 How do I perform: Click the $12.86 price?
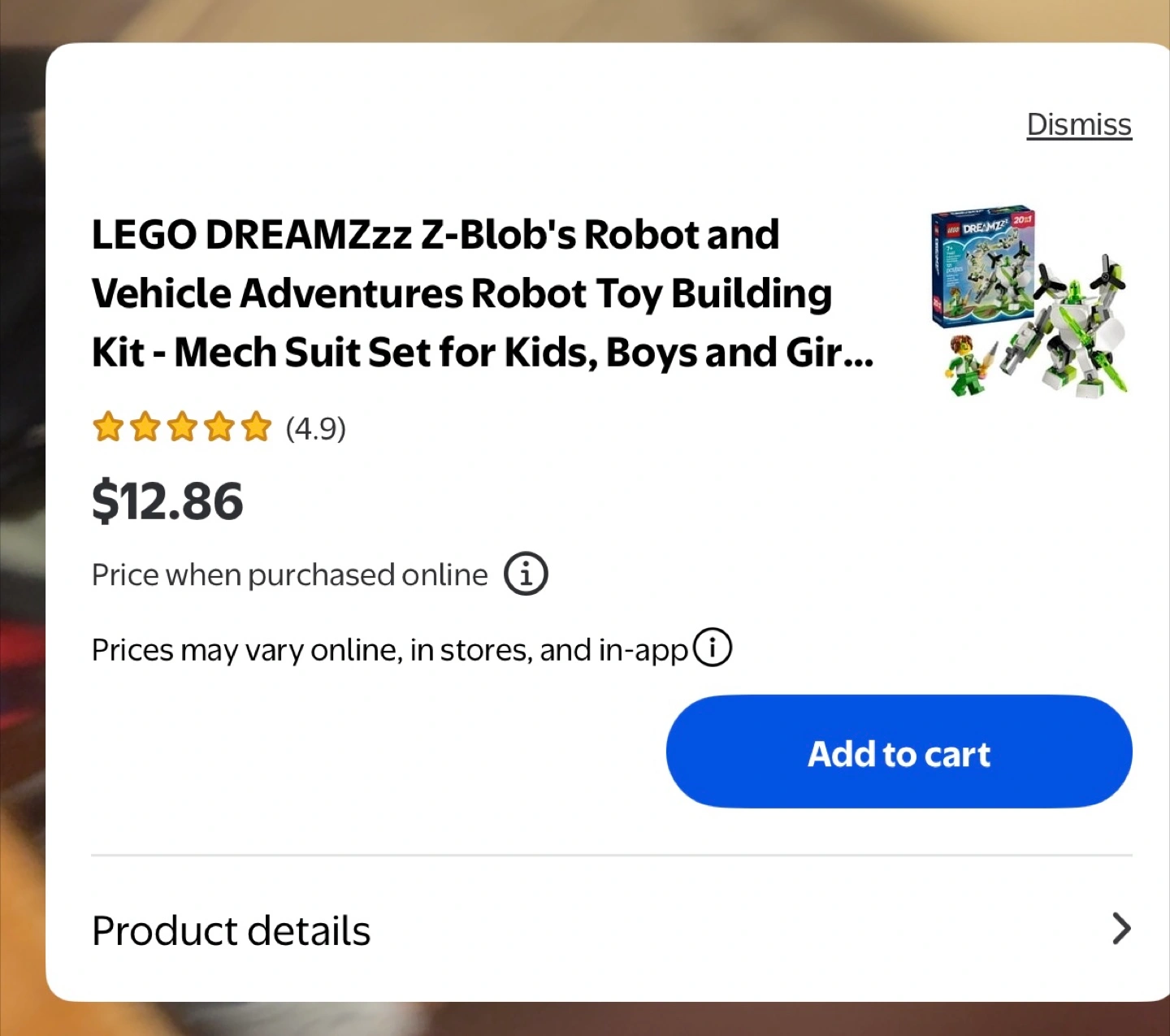point(167,501)
